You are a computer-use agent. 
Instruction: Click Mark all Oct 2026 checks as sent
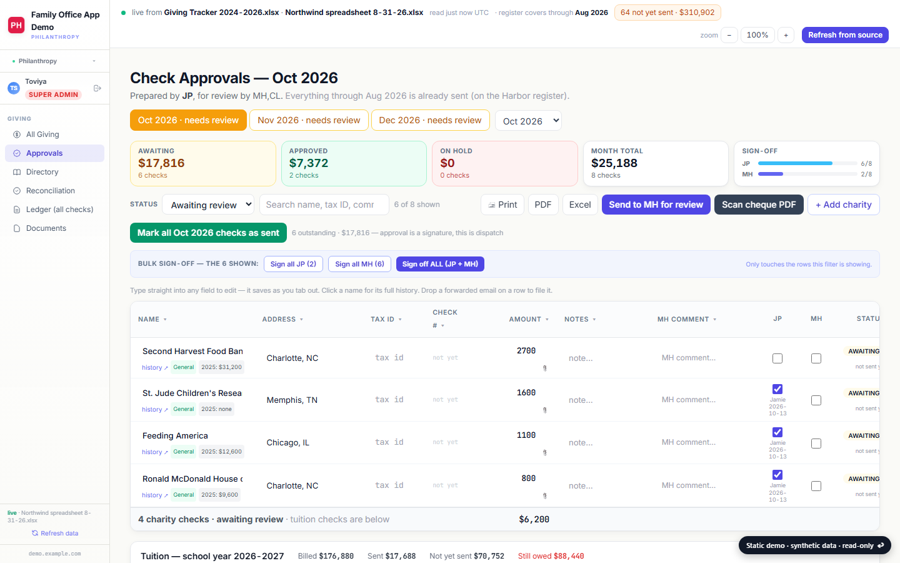click(x=208, y=233)
